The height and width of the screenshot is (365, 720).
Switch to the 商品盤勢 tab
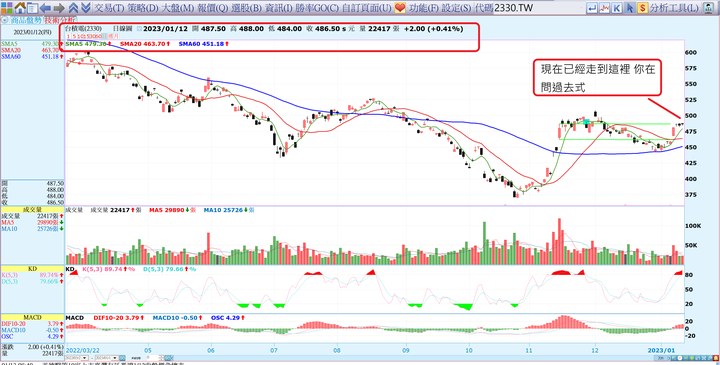click(x=26, y=20)
